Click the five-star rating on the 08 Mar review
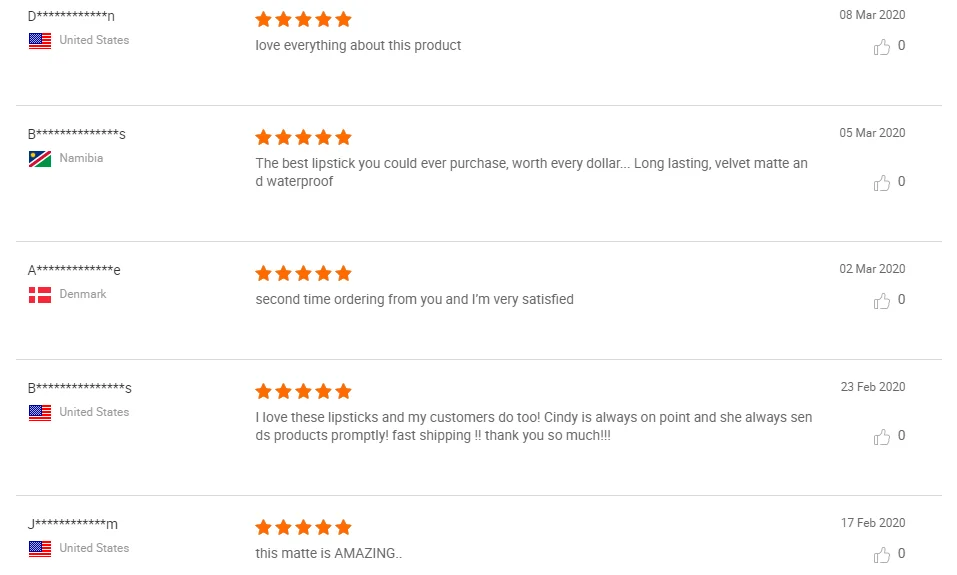Screen dimensions: 957x575 point(303,19)
